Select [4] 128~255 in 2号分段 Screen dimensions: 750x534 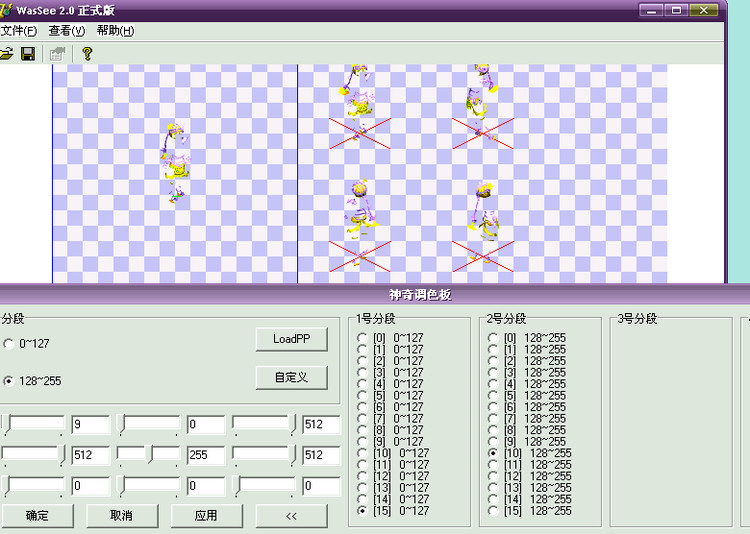527,384
